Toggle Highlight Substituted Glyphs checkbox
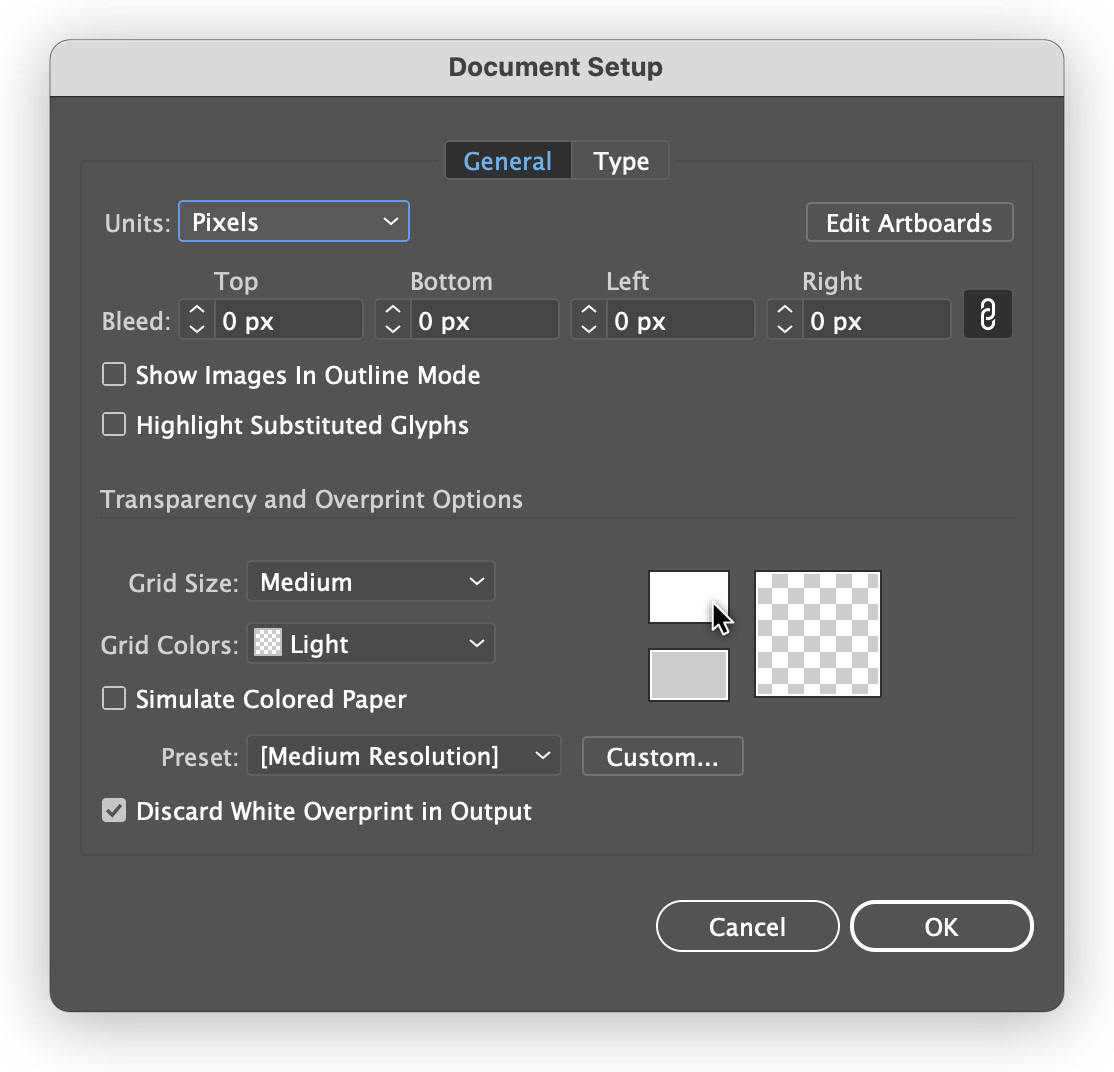 115,425
